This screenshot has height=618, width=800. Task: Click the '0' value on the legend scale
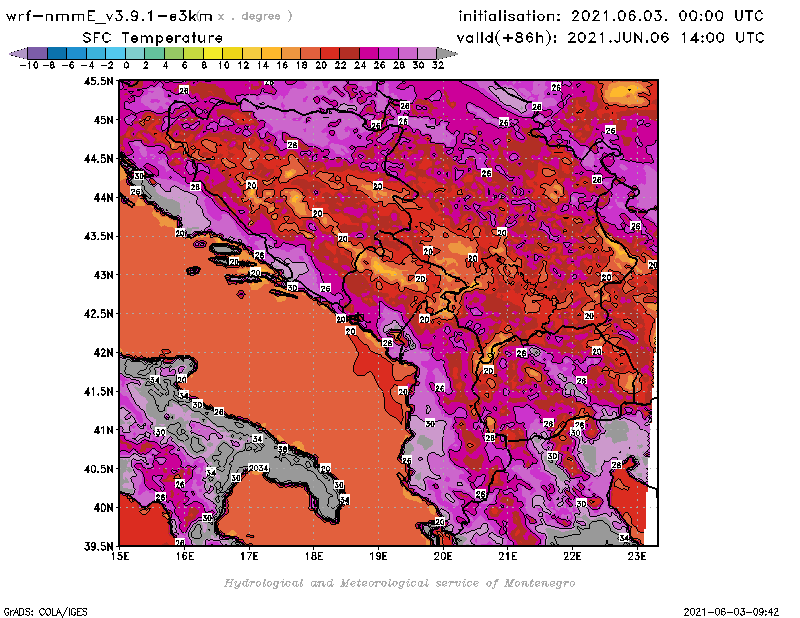coord(126,65)
